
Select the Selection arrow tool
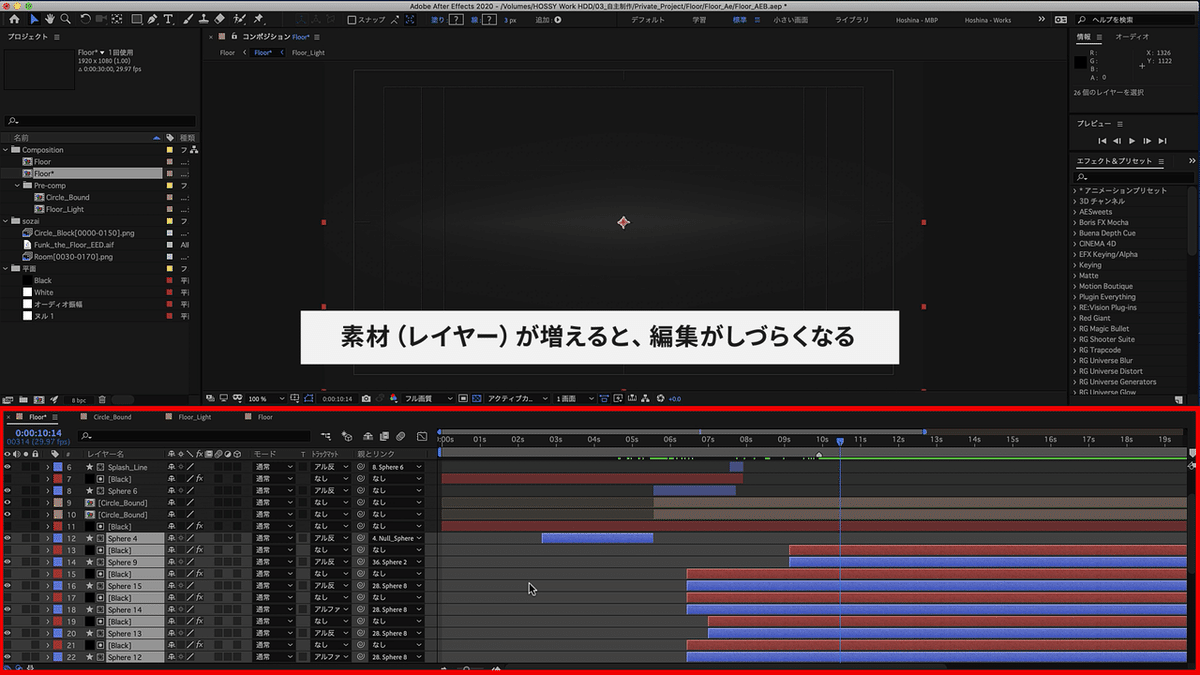click(34, 19)
